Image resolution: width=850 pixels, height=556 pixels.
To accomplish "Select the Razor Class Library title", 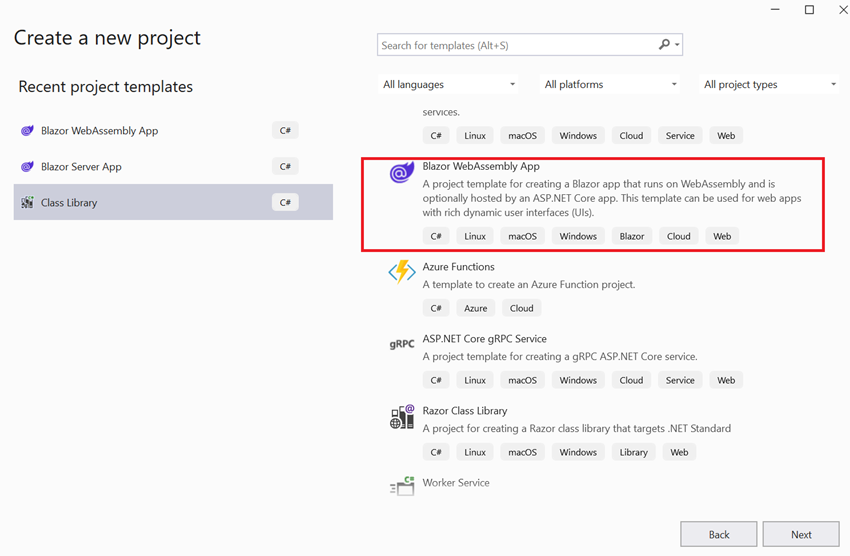I will [x=465, y=411].
